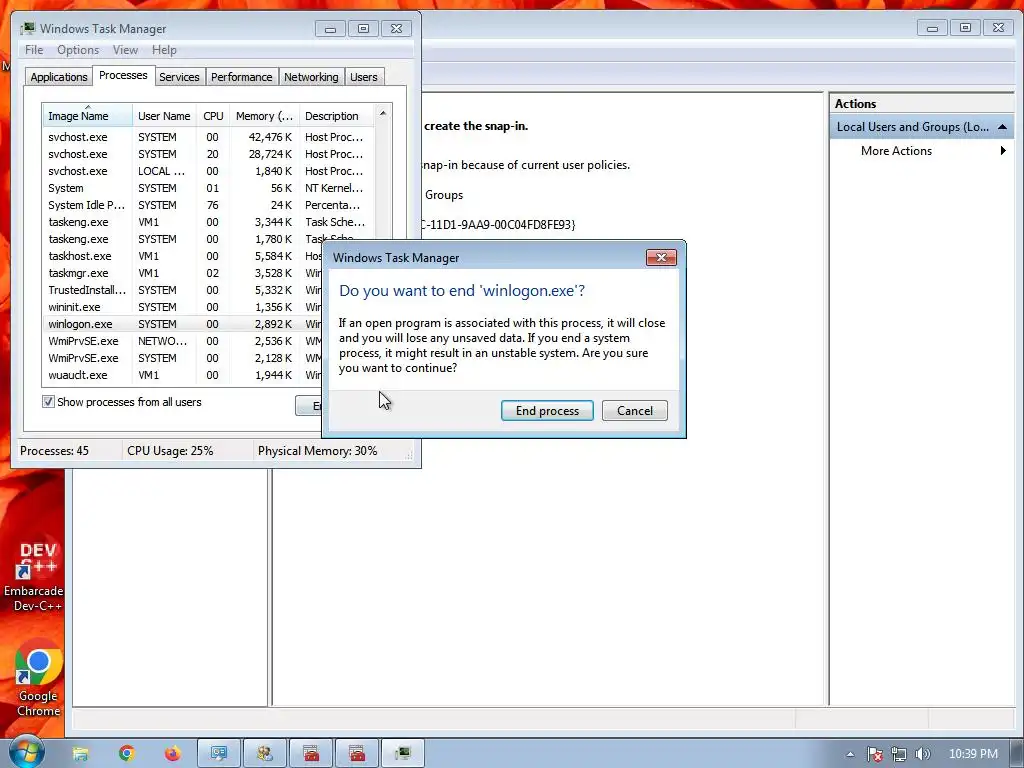Viewport: 1024px width, 768px height.
Task: Click the Physical Memory: 30% status entry
Action: [x=317, y=451]
